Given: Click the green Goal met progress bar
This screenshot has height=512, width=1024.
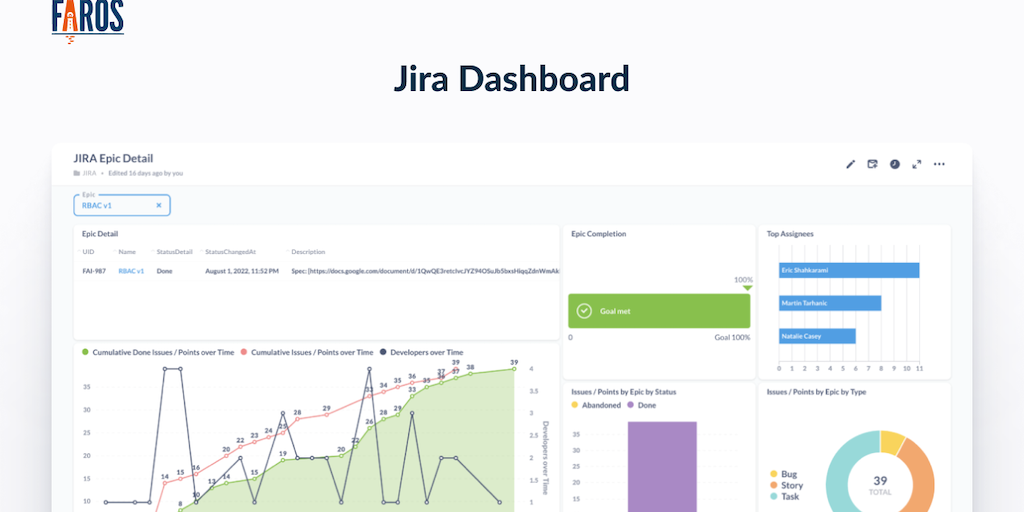Looking at the screenshot, I should click(659, 311).
